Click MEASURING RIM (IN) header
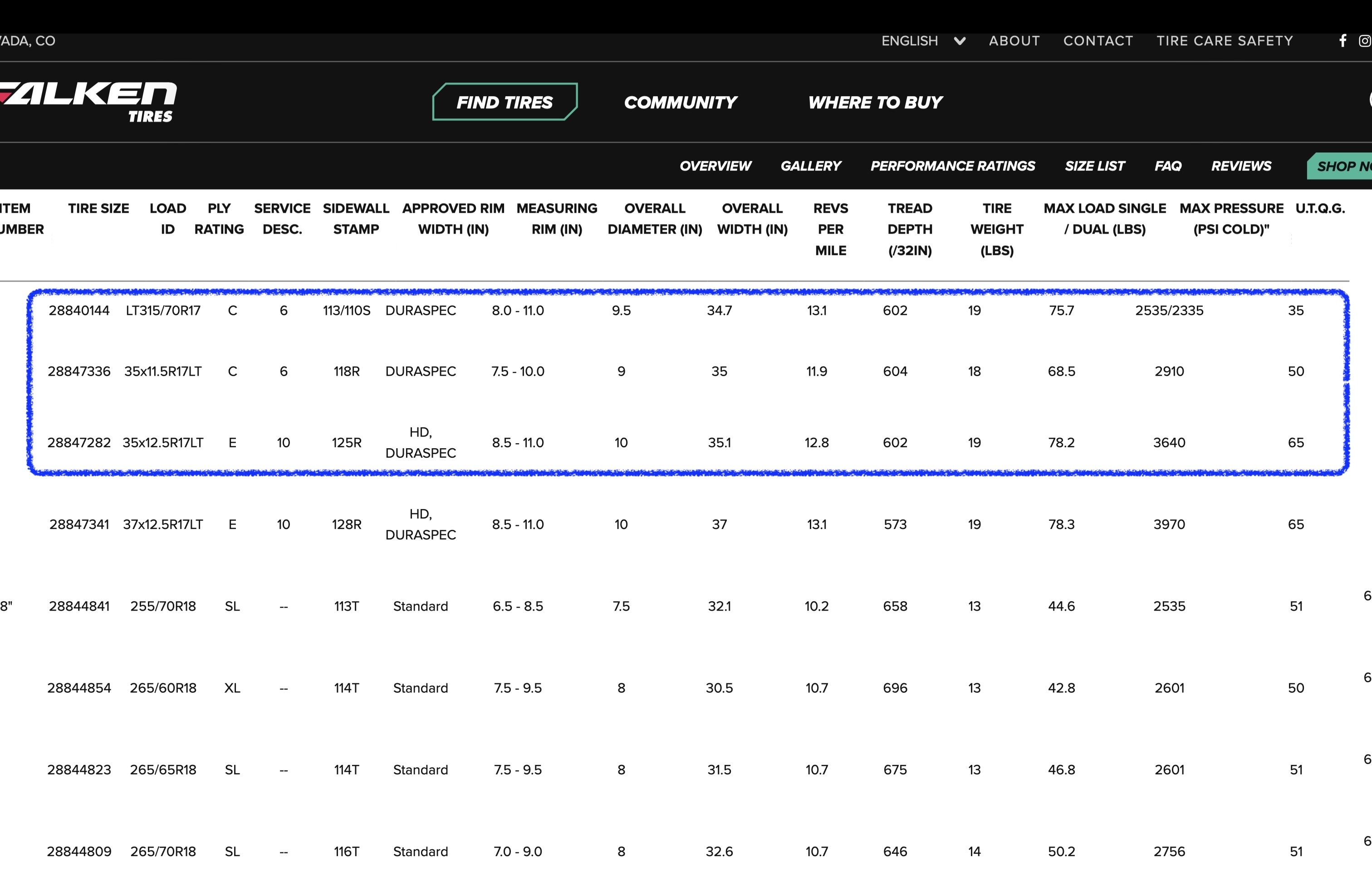Screen dimensions: 1372x891 coord(557,218)
